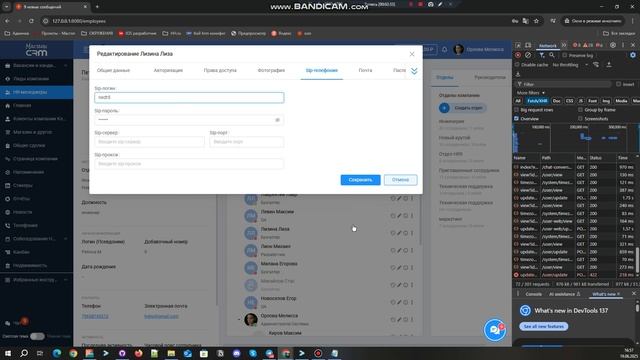Click the phone number link in contacts
This screenshot has height=360, width=640.
[x=95, y=316]
